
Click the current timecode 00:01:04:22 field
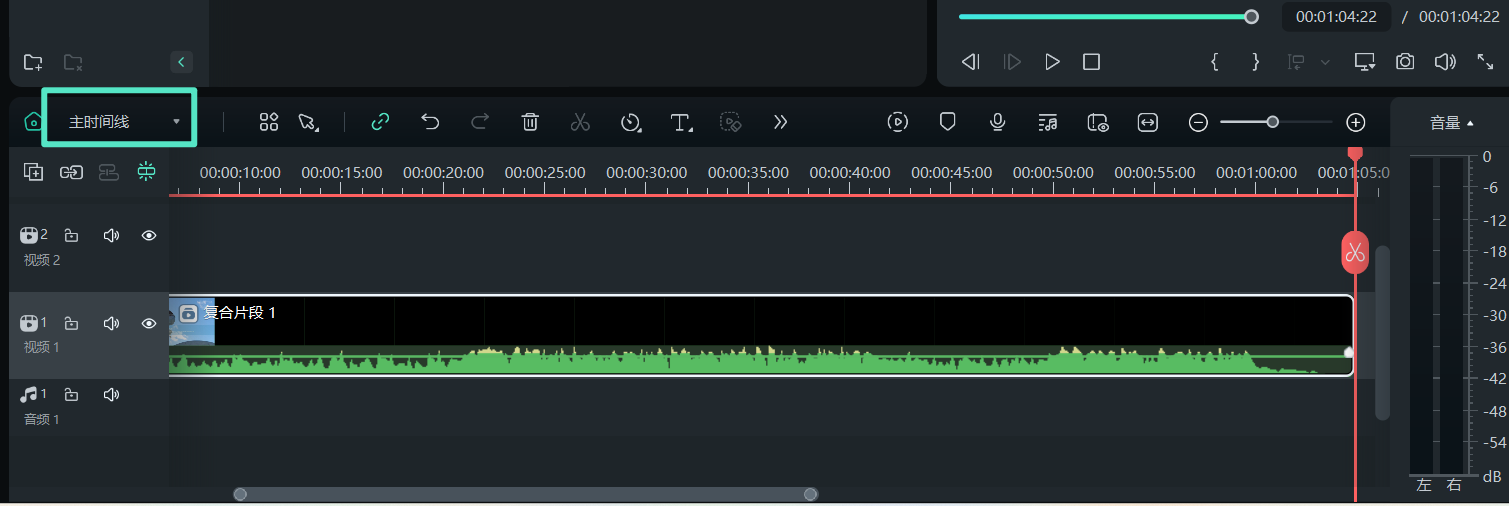[x=1336, y=16]
